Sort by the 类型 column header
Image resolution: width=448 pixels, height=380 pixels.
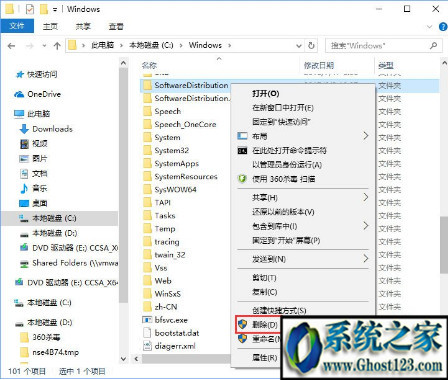point(386,65)
